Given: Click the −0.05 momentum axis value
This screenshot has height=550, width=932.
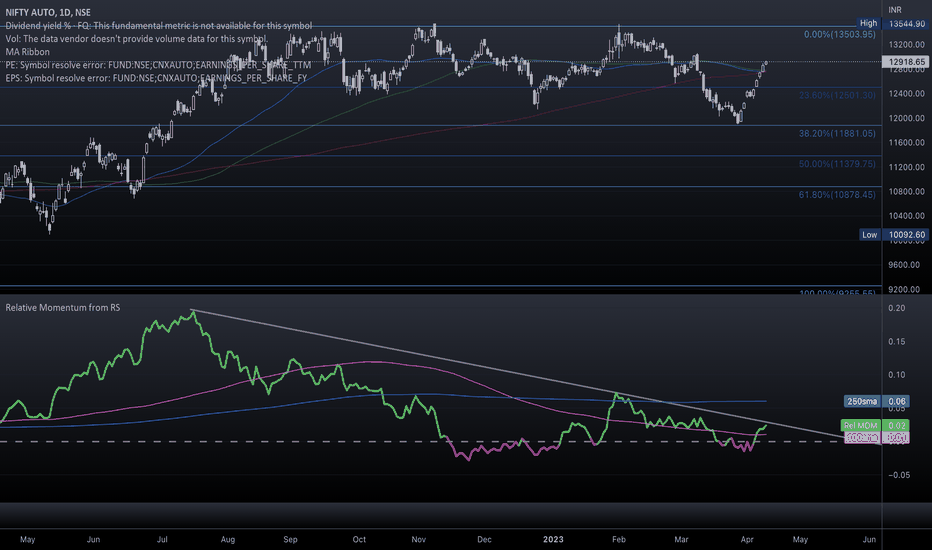Looking at the screenshot, I should [x=899, y=474].
